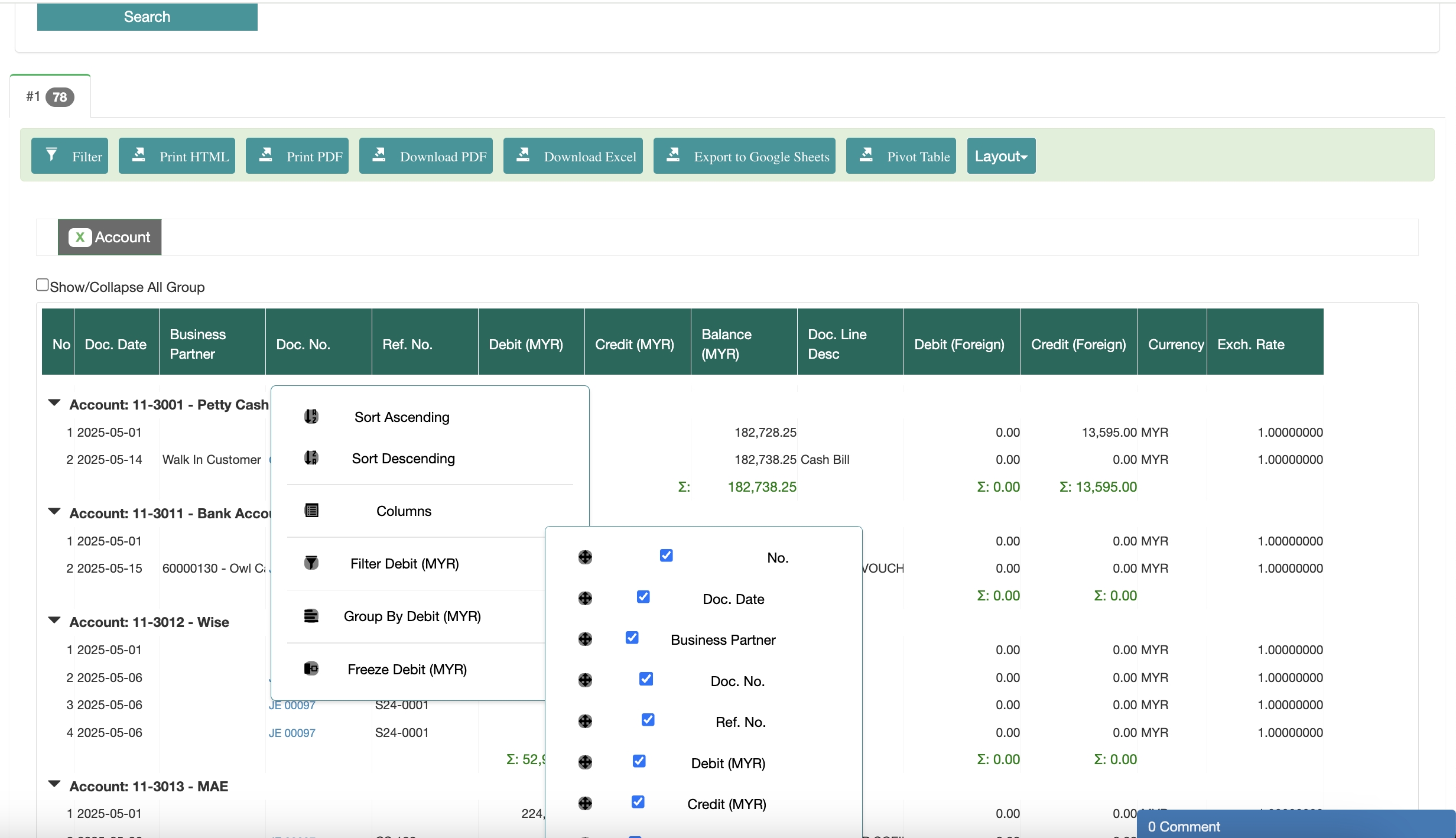
Task: Collapse Account 11-3011 Bank Account group
Action: (x=54, y=512)
